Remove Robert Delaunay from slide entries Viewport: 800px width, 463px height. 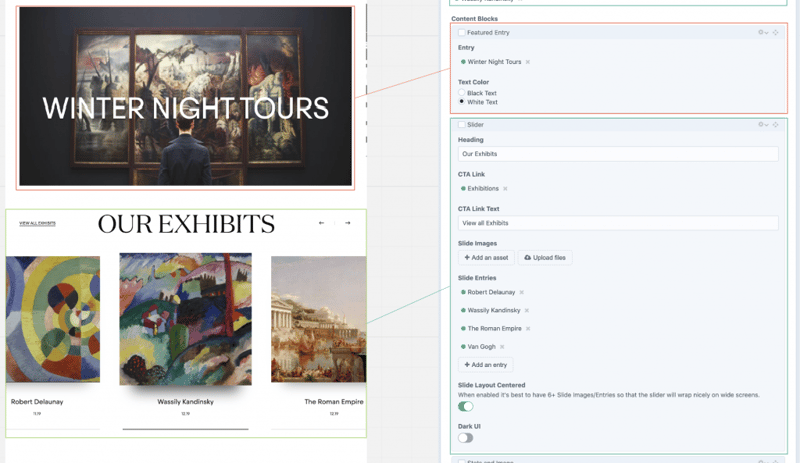click(x=522, y=292)
